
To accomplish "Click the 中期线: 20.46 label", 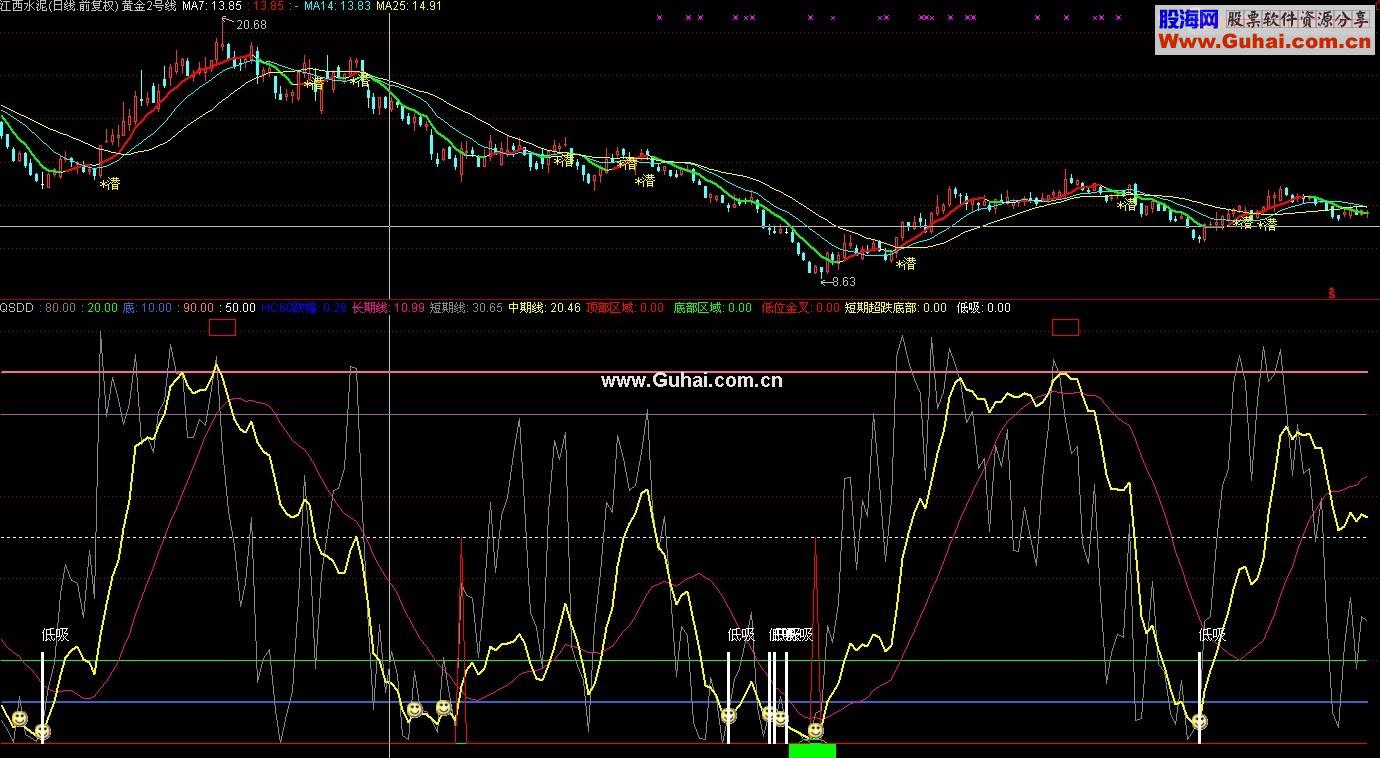I will (545, 308).
